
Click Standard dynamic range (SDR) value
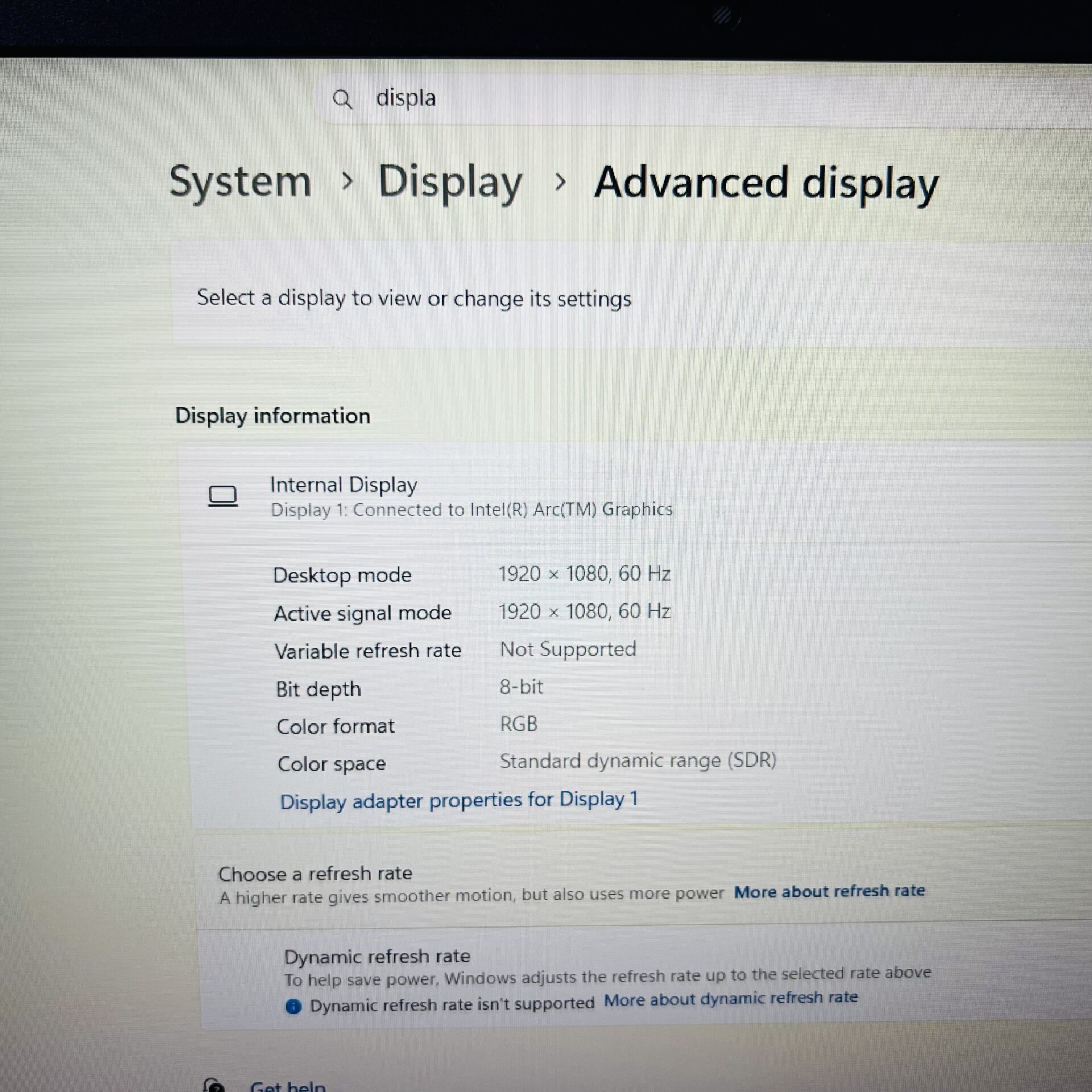638,760
